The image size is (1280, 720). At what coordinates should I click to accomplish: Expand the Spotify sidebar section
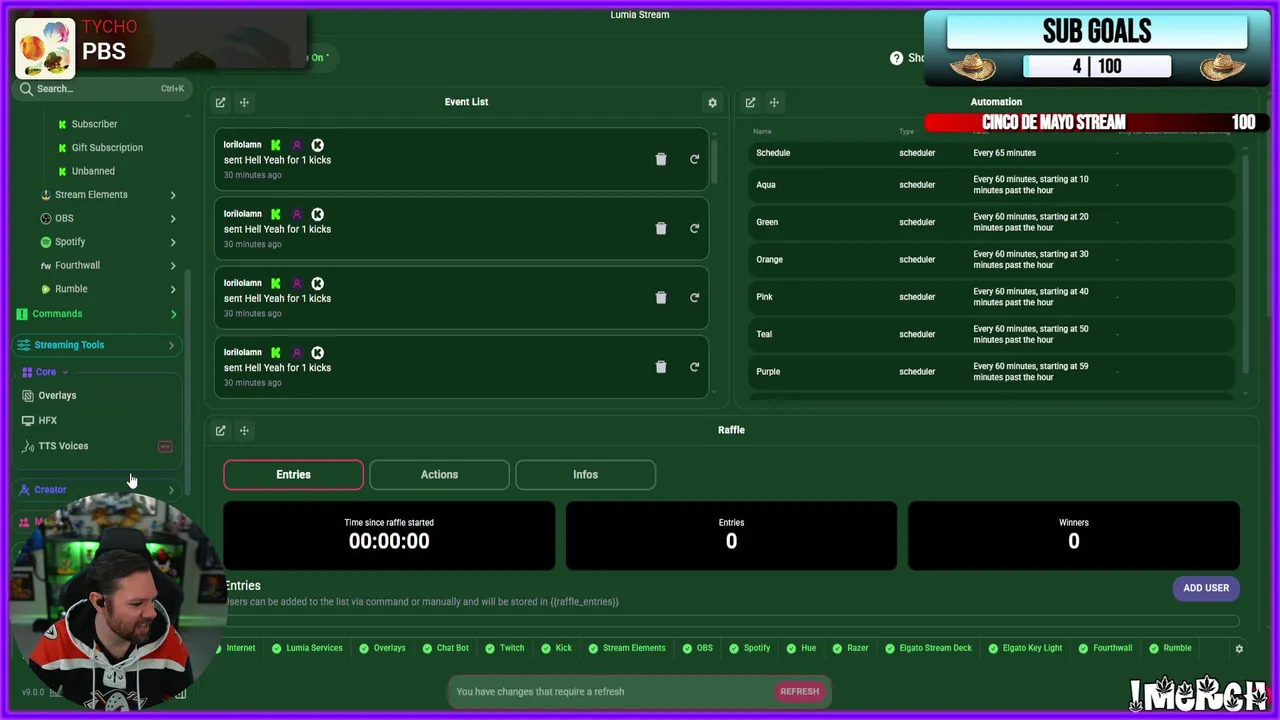pyautogui.click(x=172, y=242)
